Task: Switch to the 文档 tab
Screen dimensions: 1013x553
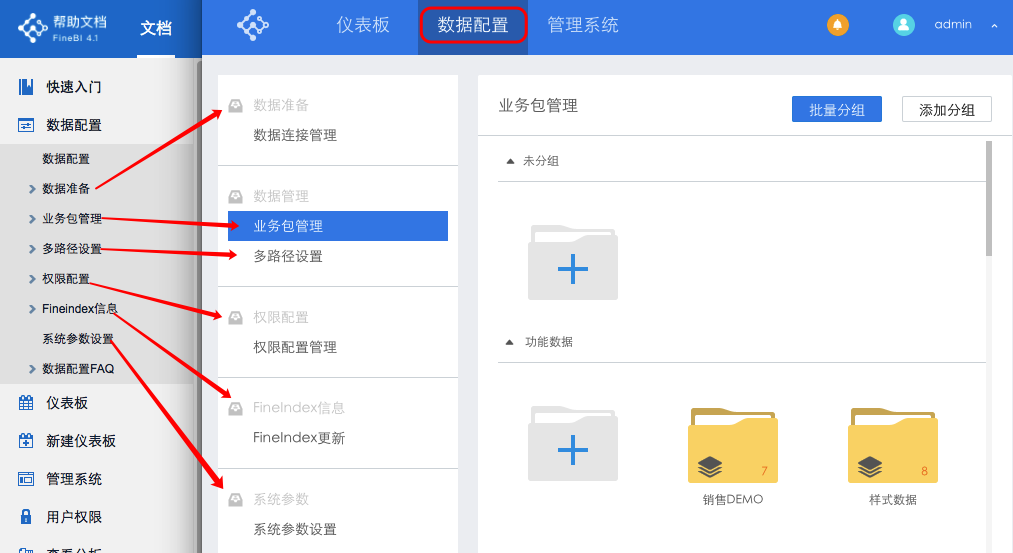Action: tap(156, 28)
